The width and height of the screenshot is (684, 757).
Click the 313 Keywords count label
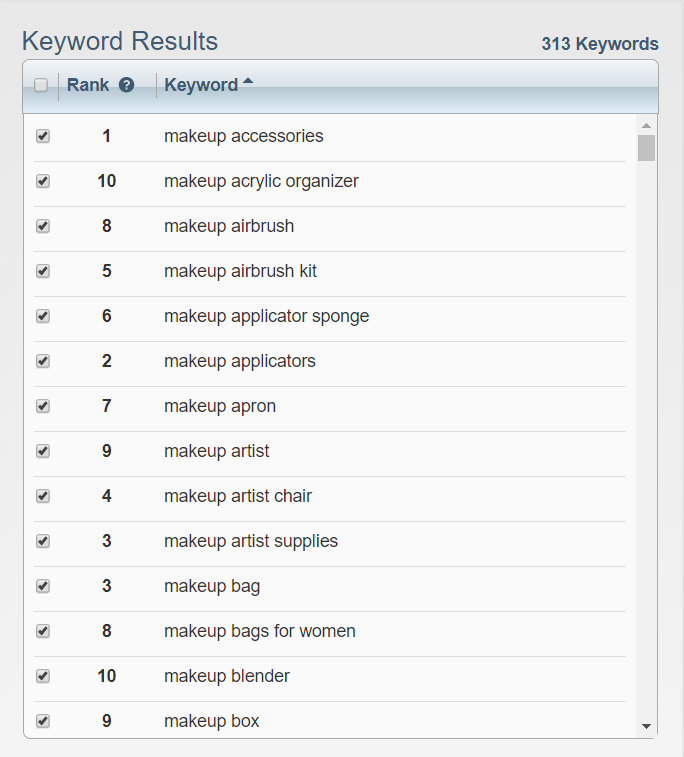click(x=600, y=44)
